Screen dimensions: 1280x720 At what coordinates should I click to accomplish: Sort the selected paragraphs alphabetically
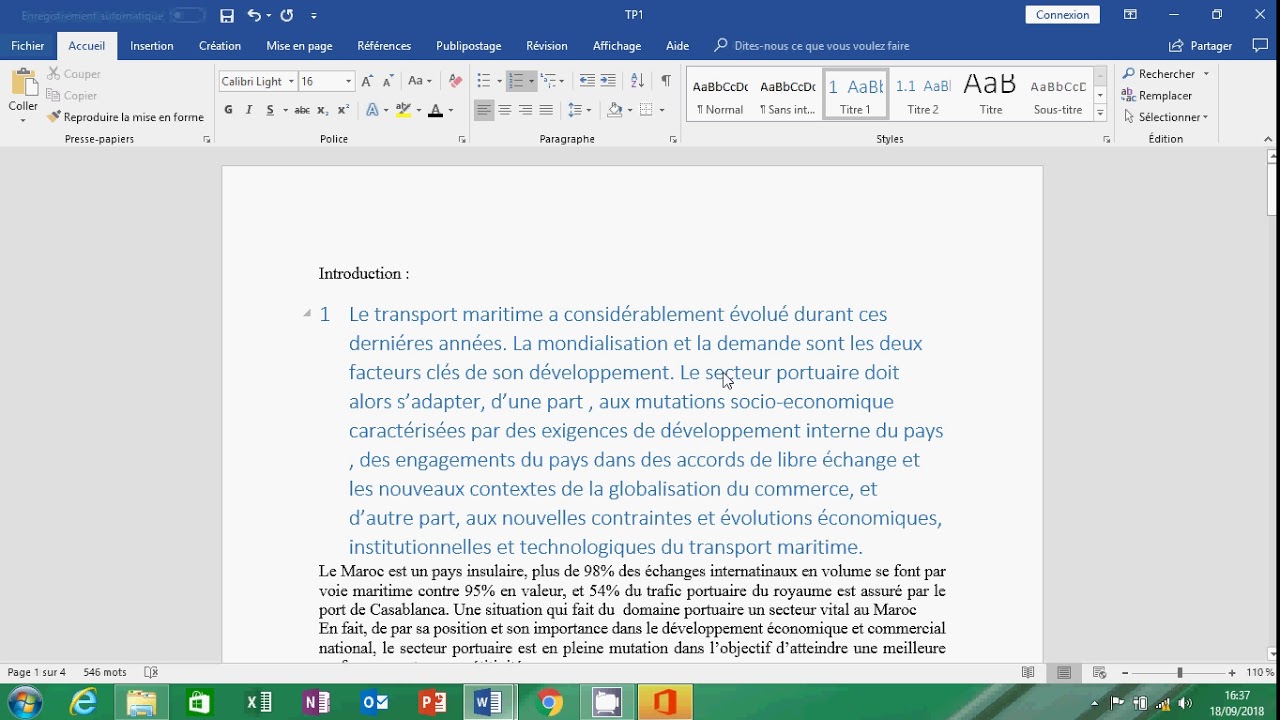[x=637, y=81]
